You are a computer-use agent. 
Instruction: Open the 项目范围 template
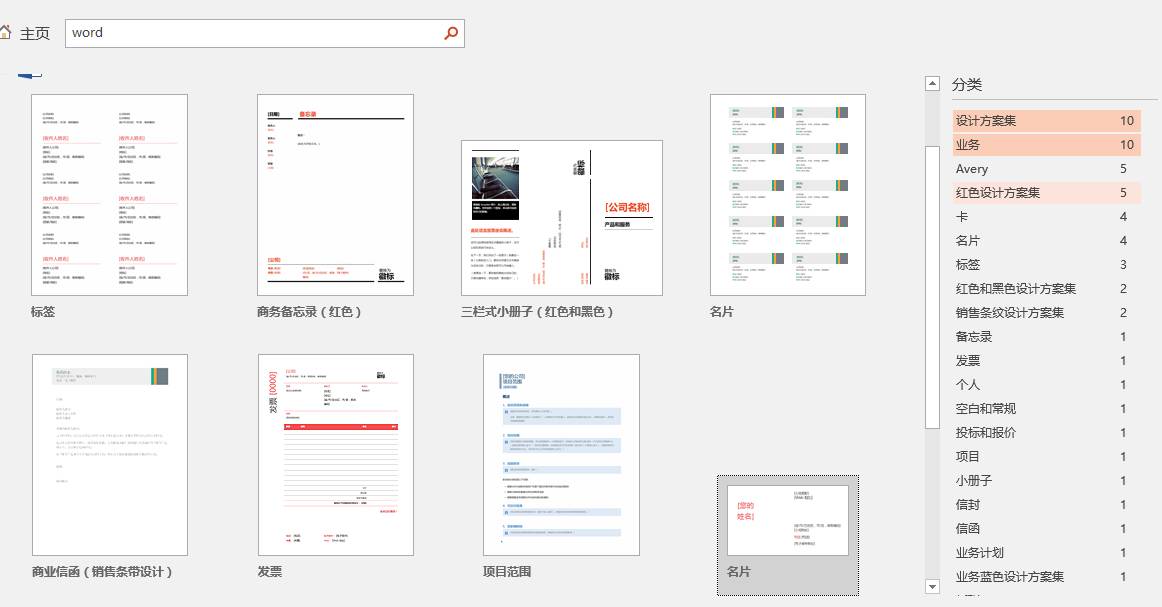pyautogui.click(x=561, y=454)
